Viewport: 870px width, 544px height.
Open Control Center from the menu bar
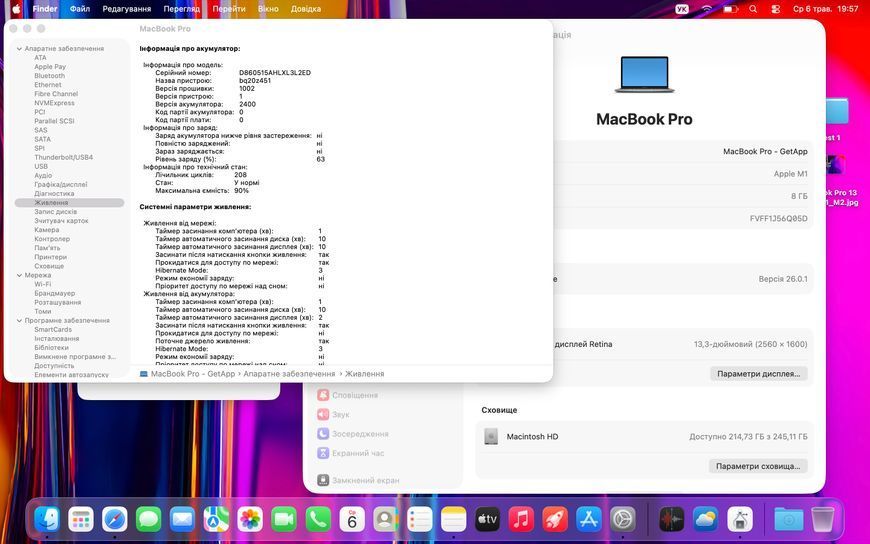(x=776, y=9)
